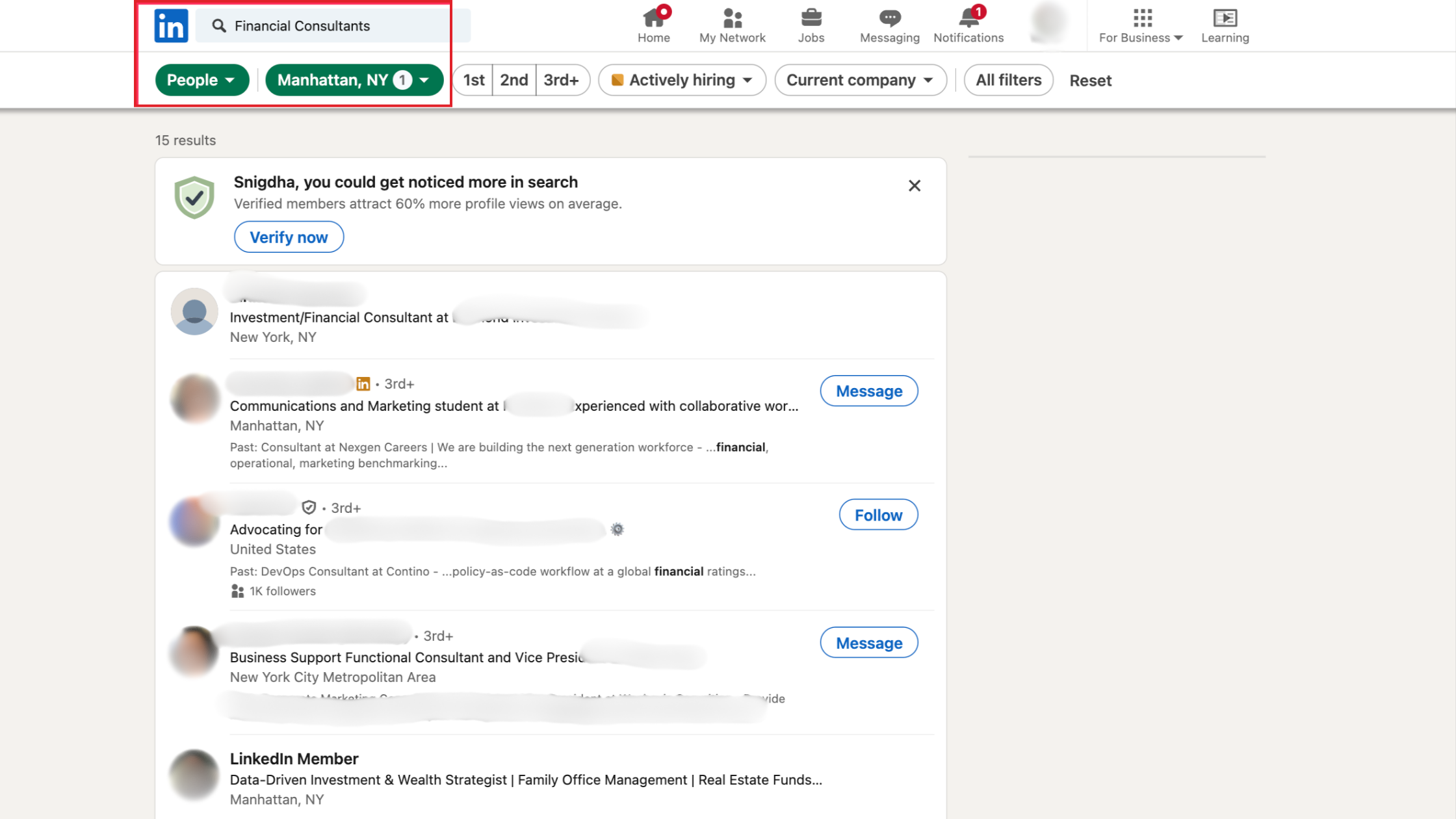Reset the search filters
This screenshot has width=1456, height=819.
(x=1090, y=81)
